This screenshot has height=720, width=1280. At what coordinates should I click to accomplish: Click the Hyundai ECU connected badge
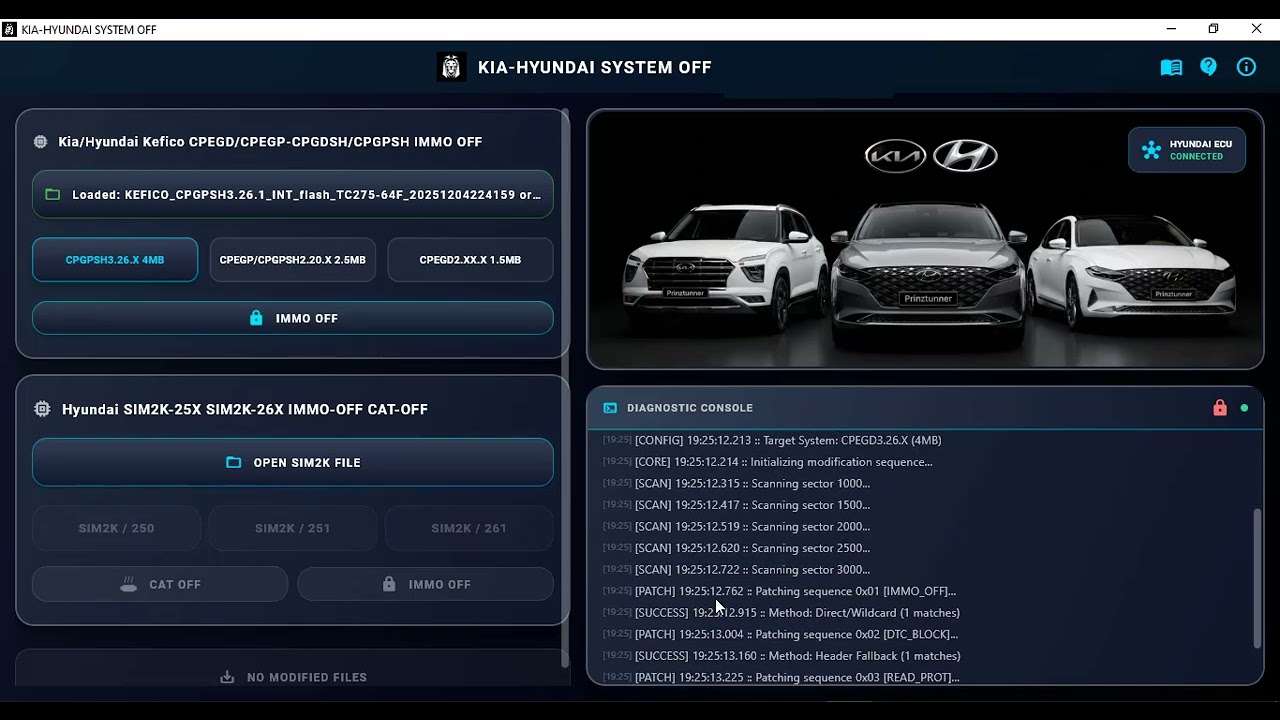[1187, 150]
